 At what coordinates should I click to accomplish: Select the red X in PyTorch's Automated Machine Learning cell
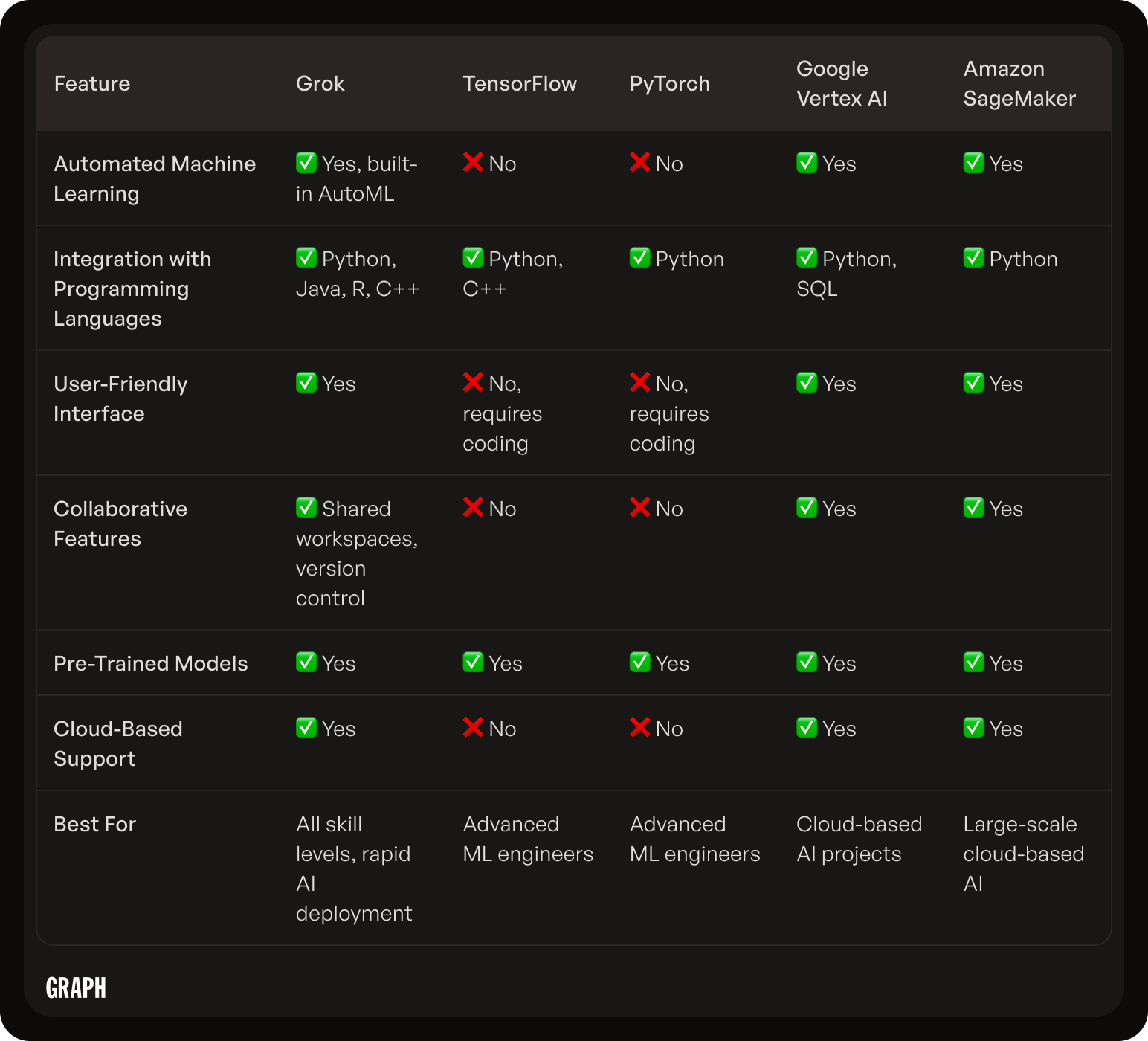pos(639,162)
